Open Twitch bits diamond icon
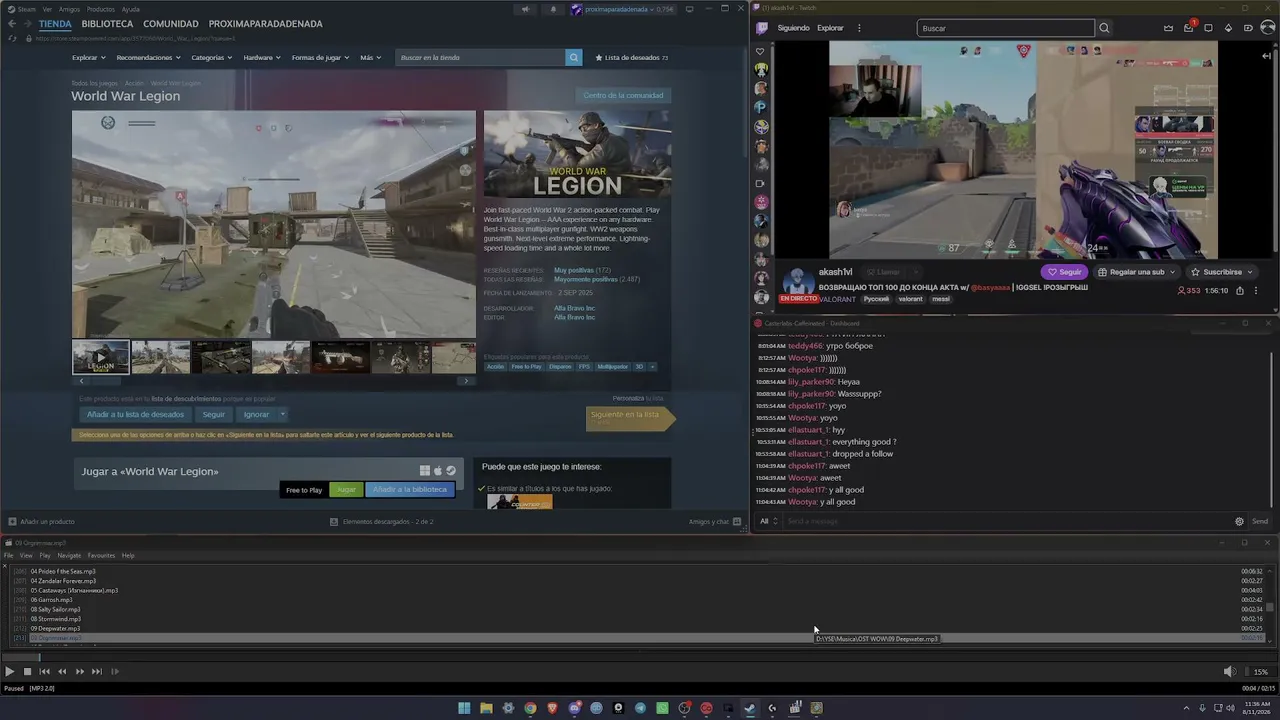 tap(1228, 28)
